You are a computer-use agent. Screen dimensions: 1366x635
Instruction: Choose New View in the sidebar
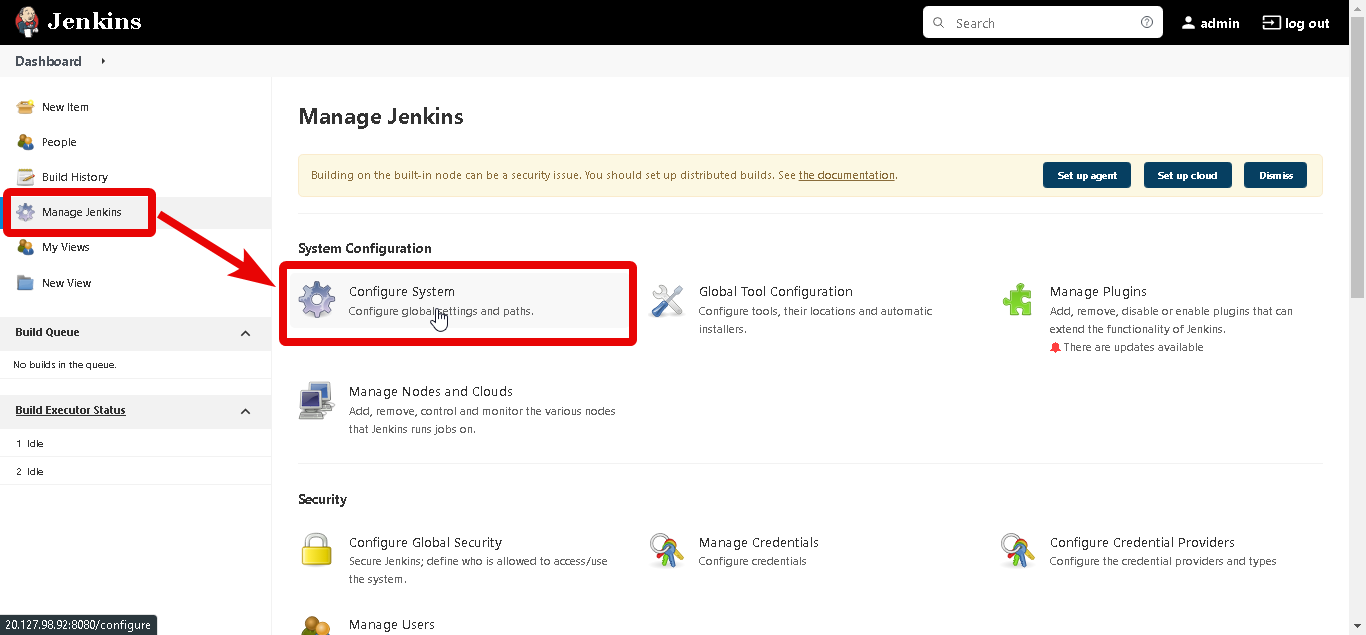coord(67,283)
